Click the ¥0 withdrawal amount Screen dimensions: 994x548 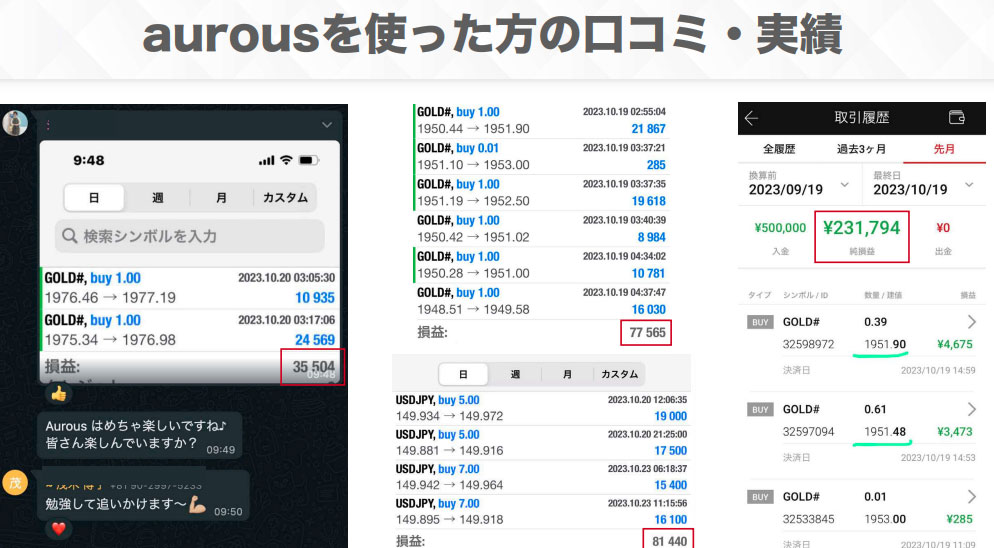(x=943, y=228)
